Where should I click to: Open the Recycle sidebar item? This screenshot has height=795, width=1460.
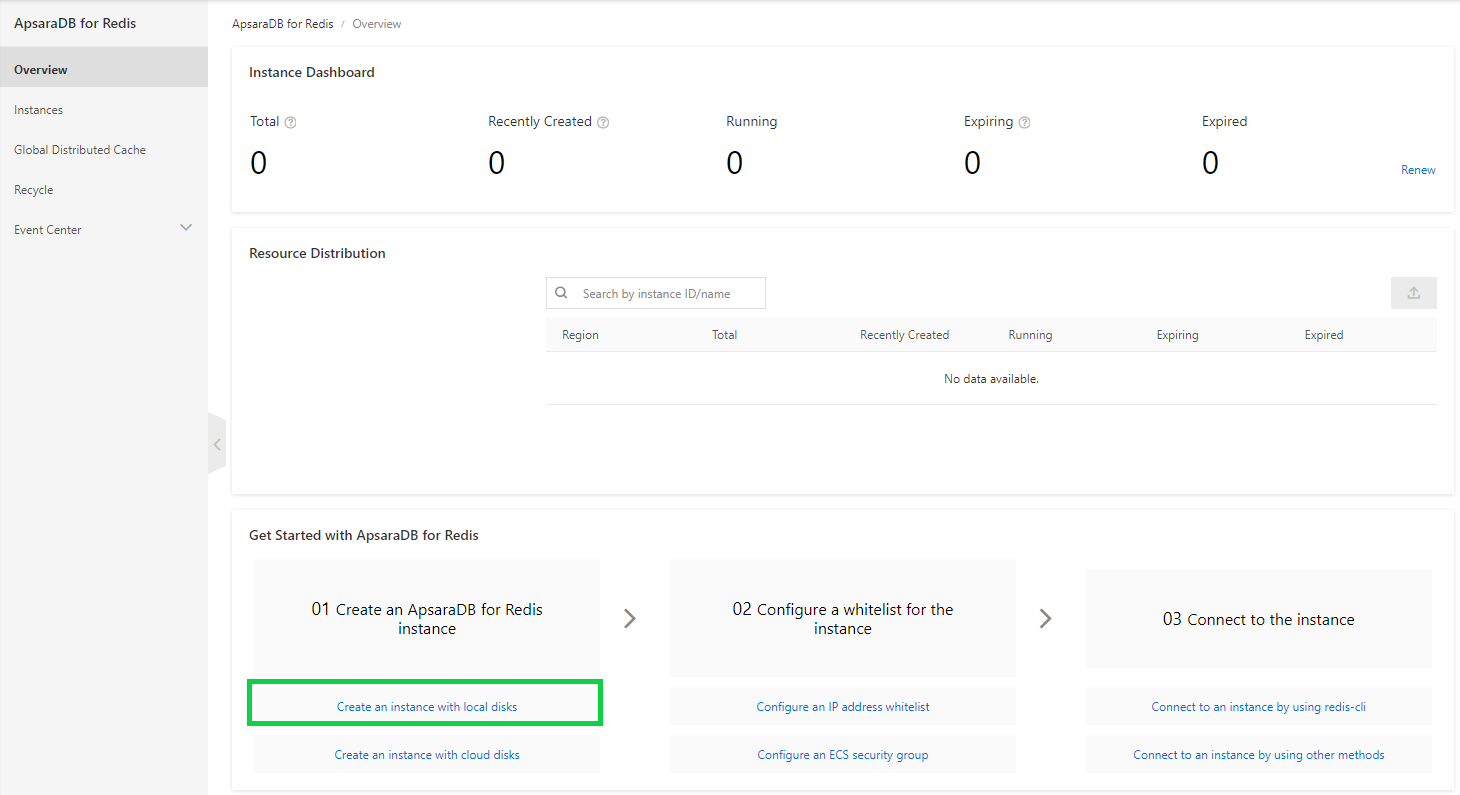tap(104, 190)
